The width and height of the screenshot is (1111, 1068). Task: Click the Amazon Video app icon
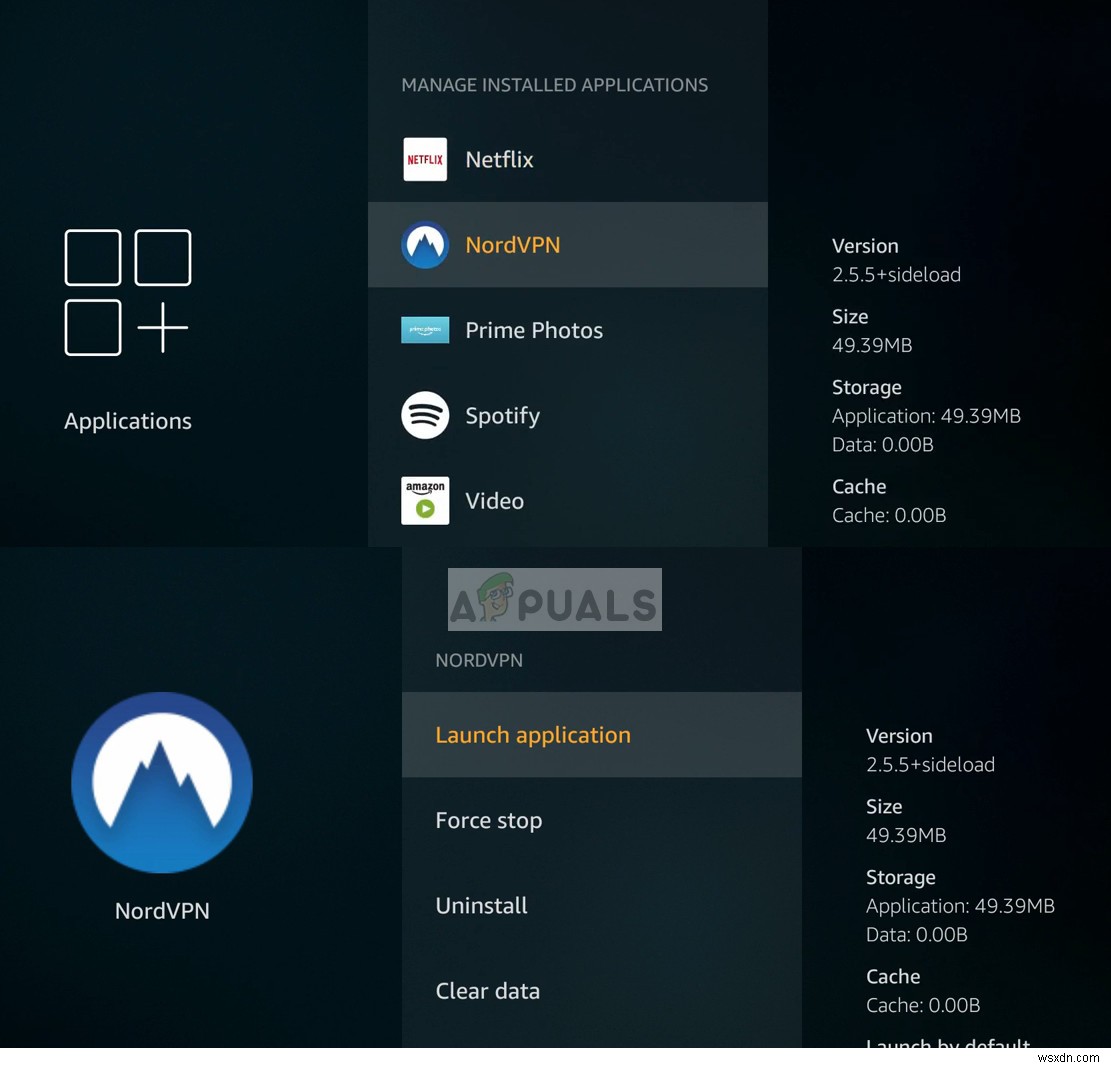coord(425,500)
